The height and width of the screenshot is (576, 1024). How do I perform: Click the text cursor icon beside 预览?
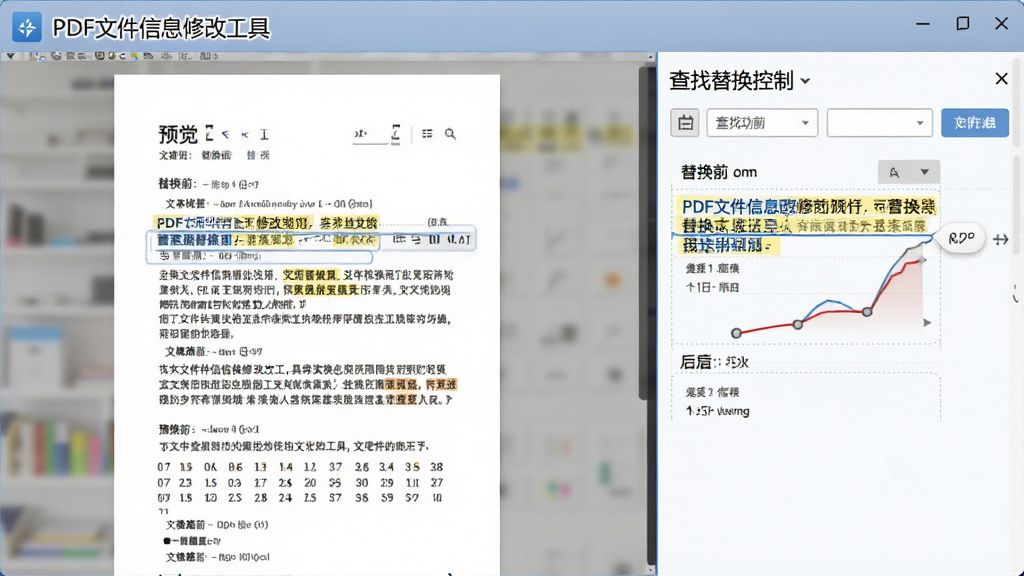(x=264, y=135)
